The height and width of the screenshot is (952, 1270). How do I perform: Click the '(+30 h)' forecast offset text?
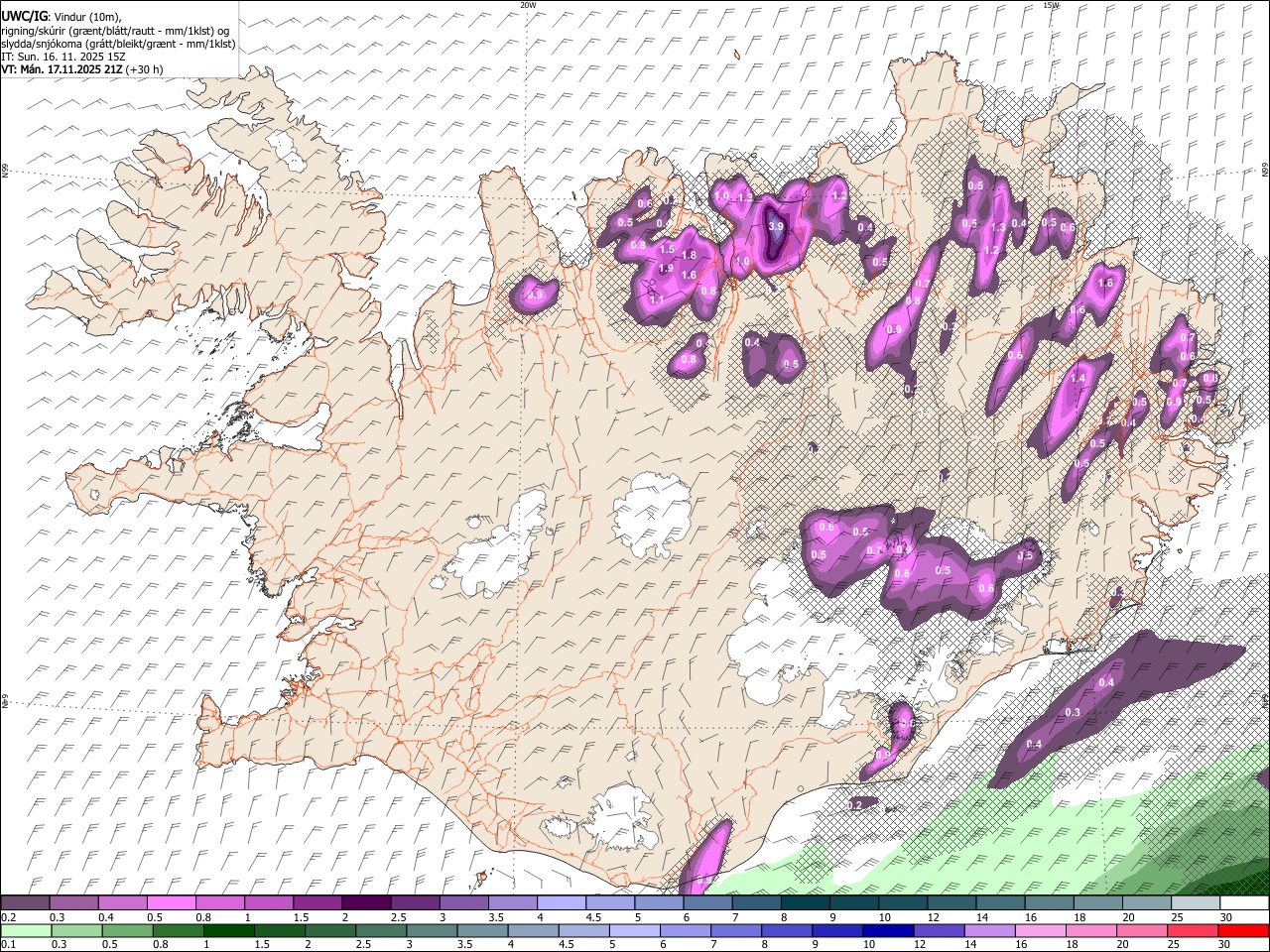tap(145, 69)
